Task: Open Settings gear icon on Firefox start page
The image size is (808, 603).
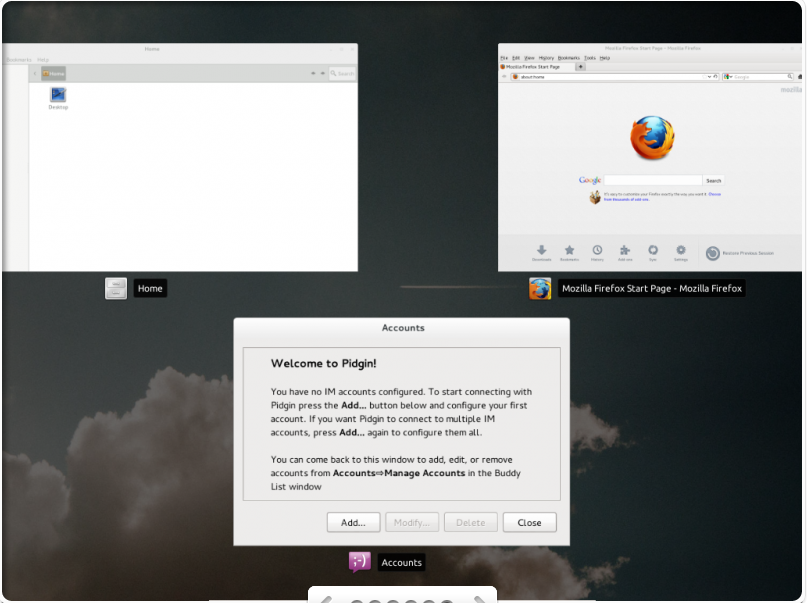Action: [681, 250]
